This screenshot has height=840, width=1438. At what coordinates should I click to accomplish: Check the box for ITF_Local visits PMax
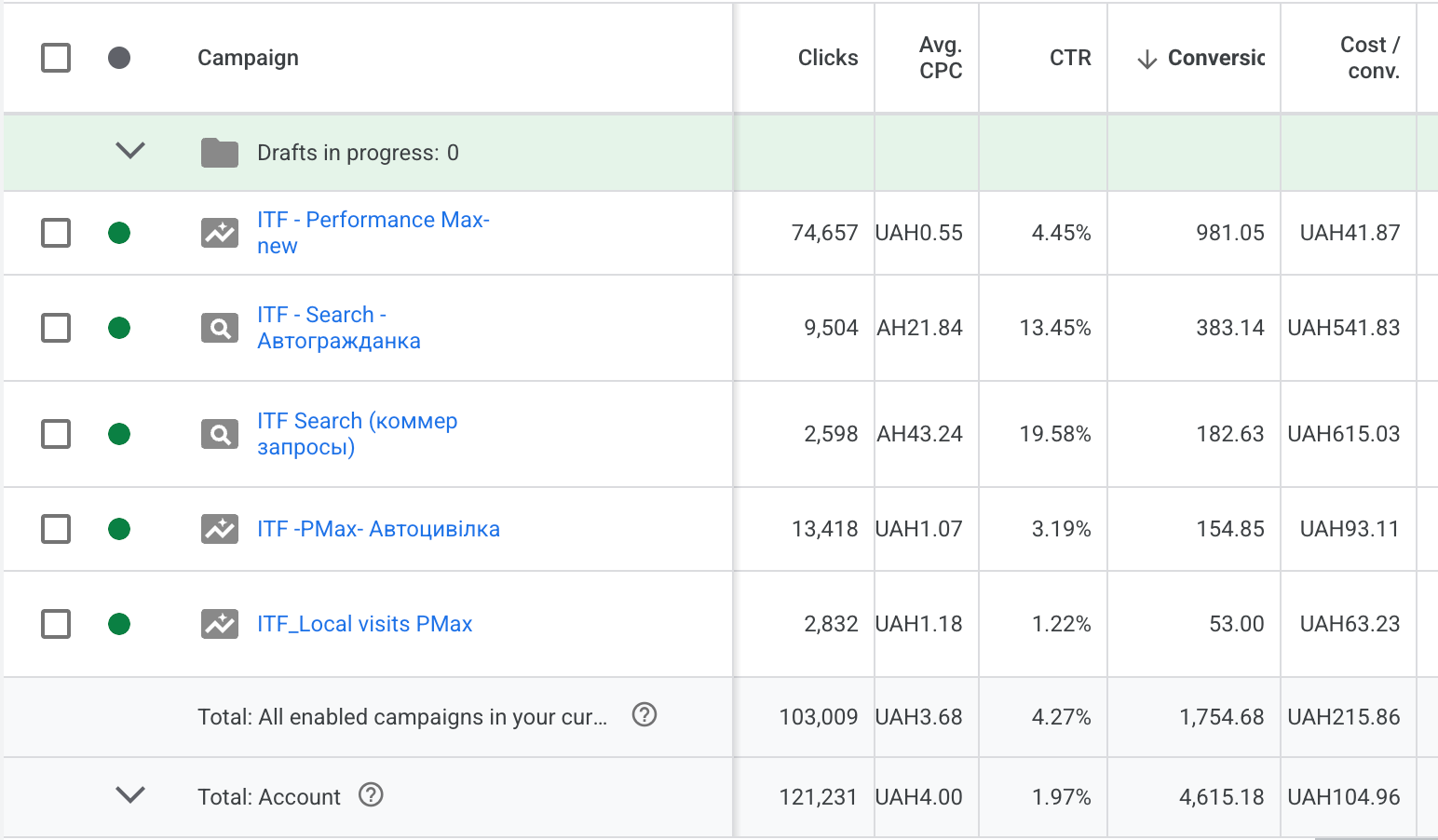[x=56, y=624]
